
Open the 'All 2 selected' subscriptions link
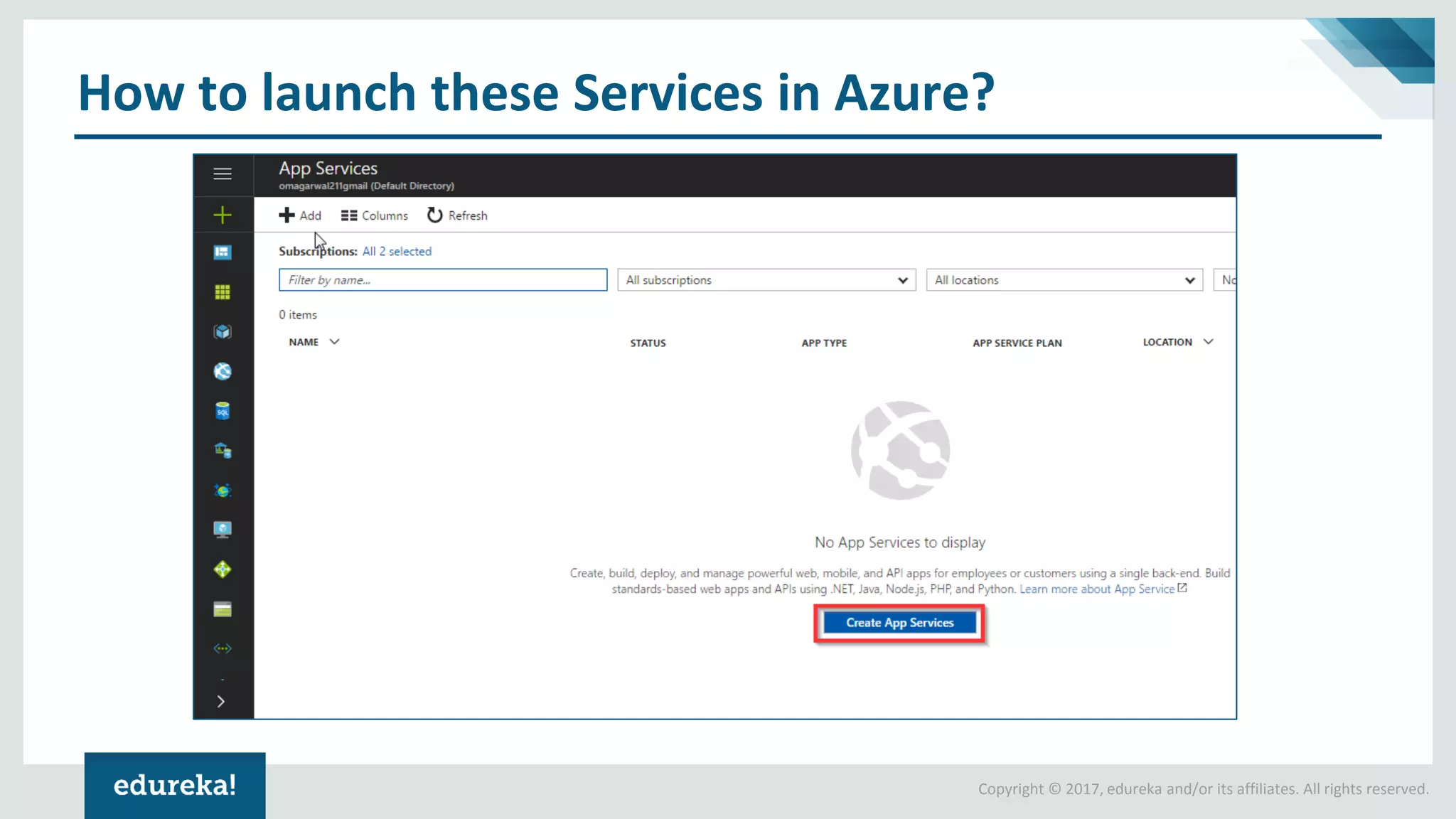pos(397,251)
